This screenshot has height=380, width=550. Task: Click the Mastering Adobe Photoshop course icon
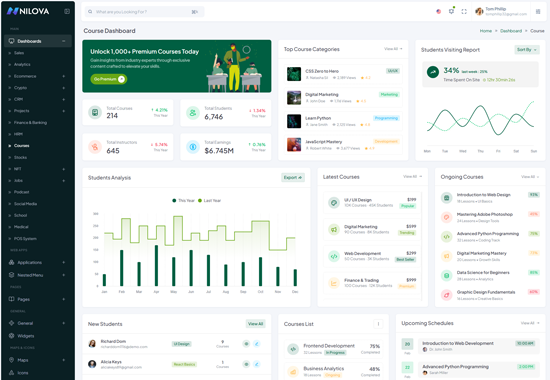[447, 217]
